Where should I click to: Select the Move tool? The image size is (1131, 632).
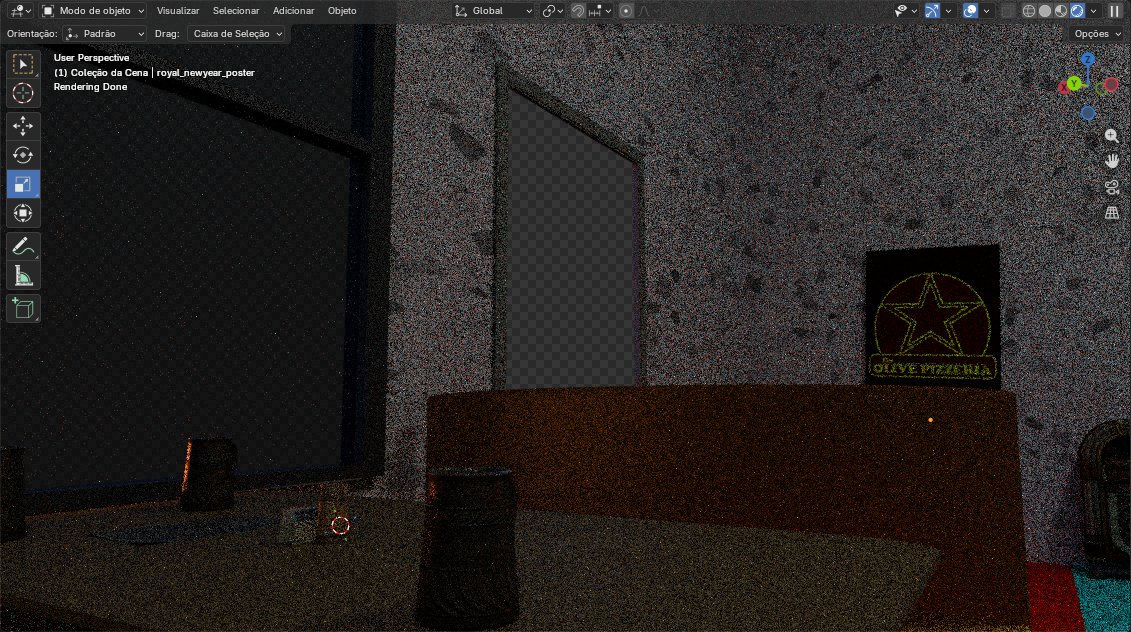click(x=23, y=126)
